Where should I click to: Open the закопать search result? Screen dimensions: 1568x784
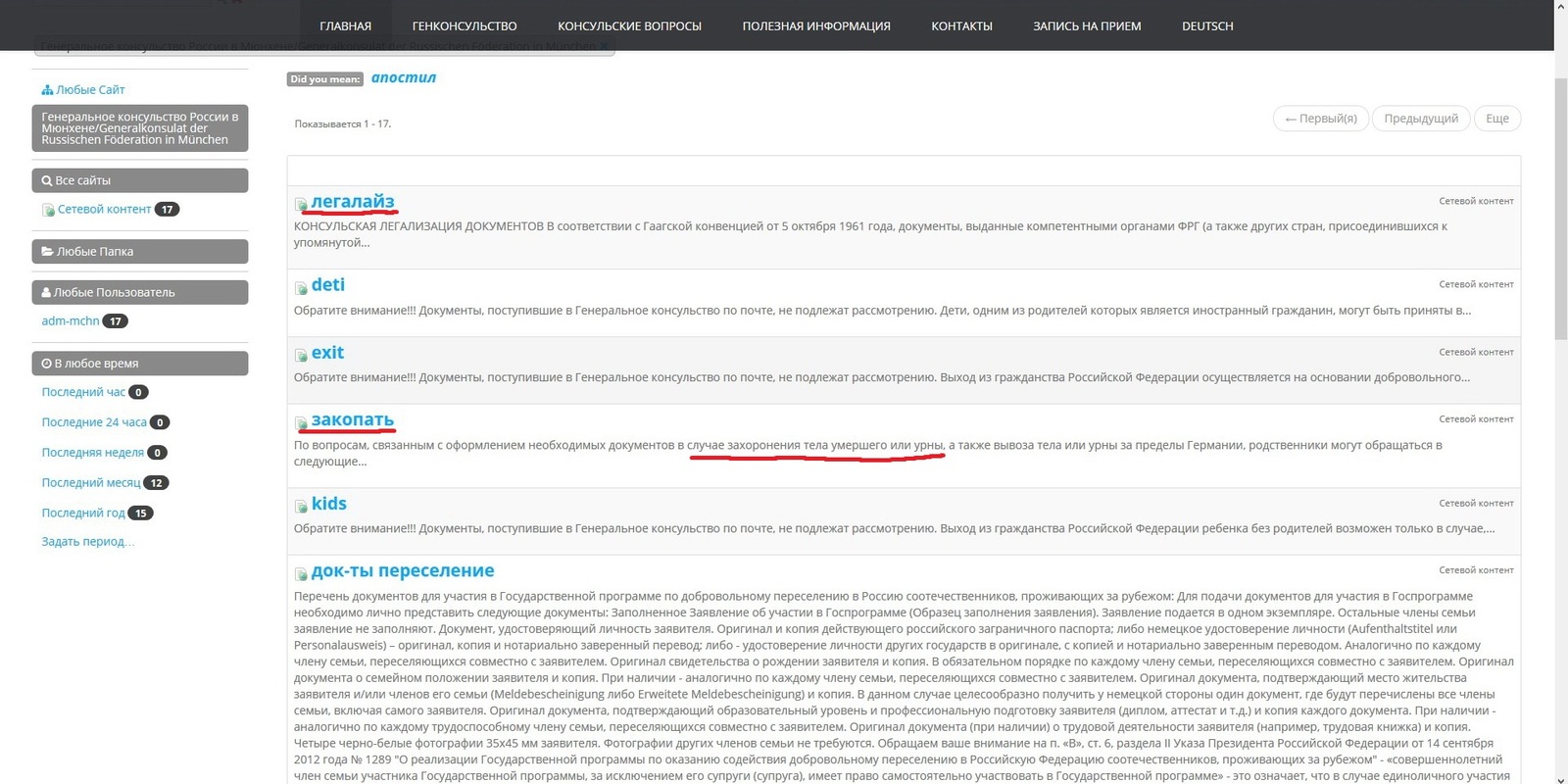point(353,419)
